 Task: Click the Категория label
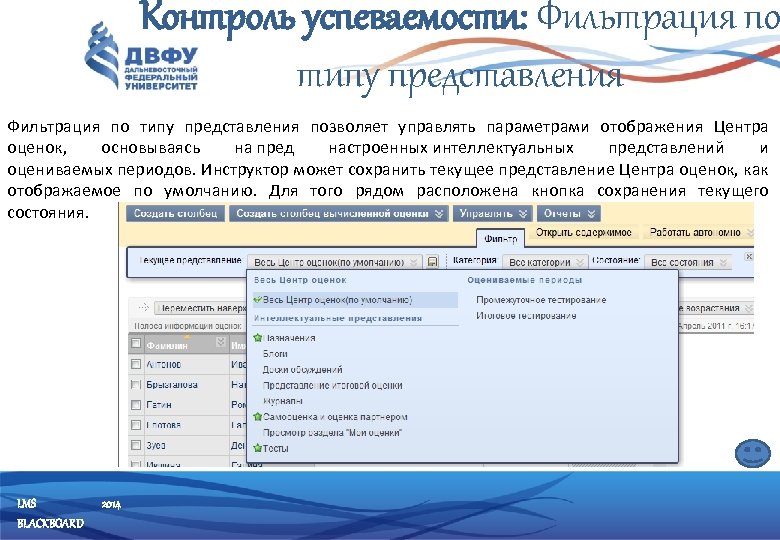pyautogui.click(x=475, y=260)
